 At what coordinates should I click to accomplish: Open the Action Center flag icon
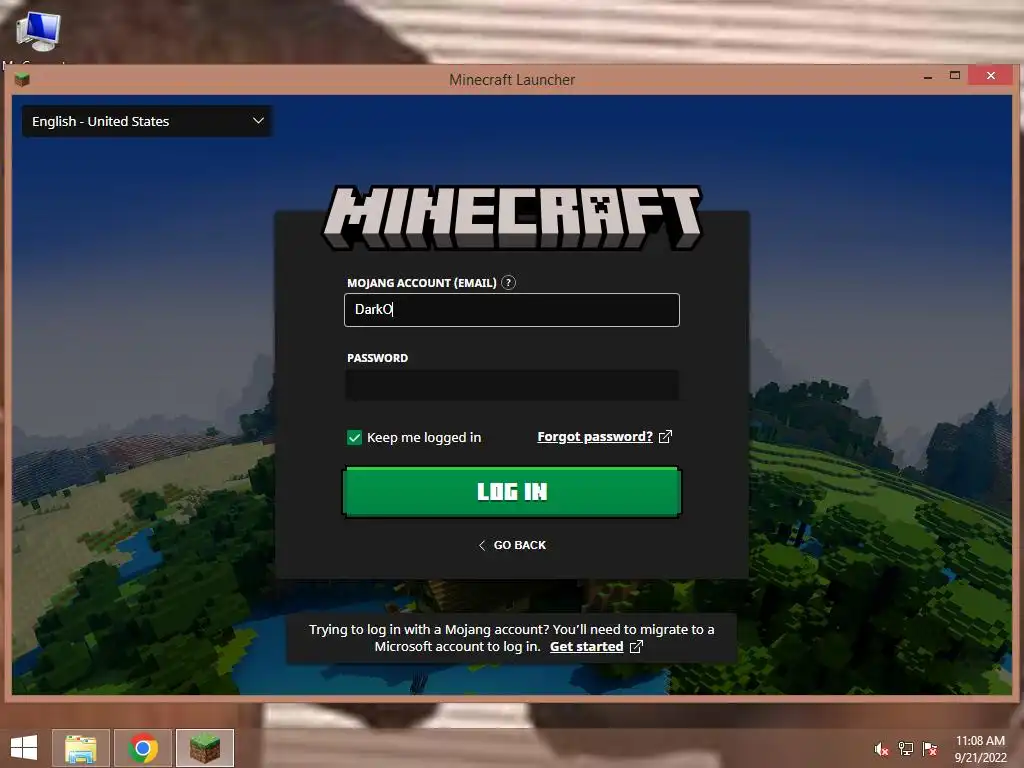pyautogui.click(x=930, y=749)
